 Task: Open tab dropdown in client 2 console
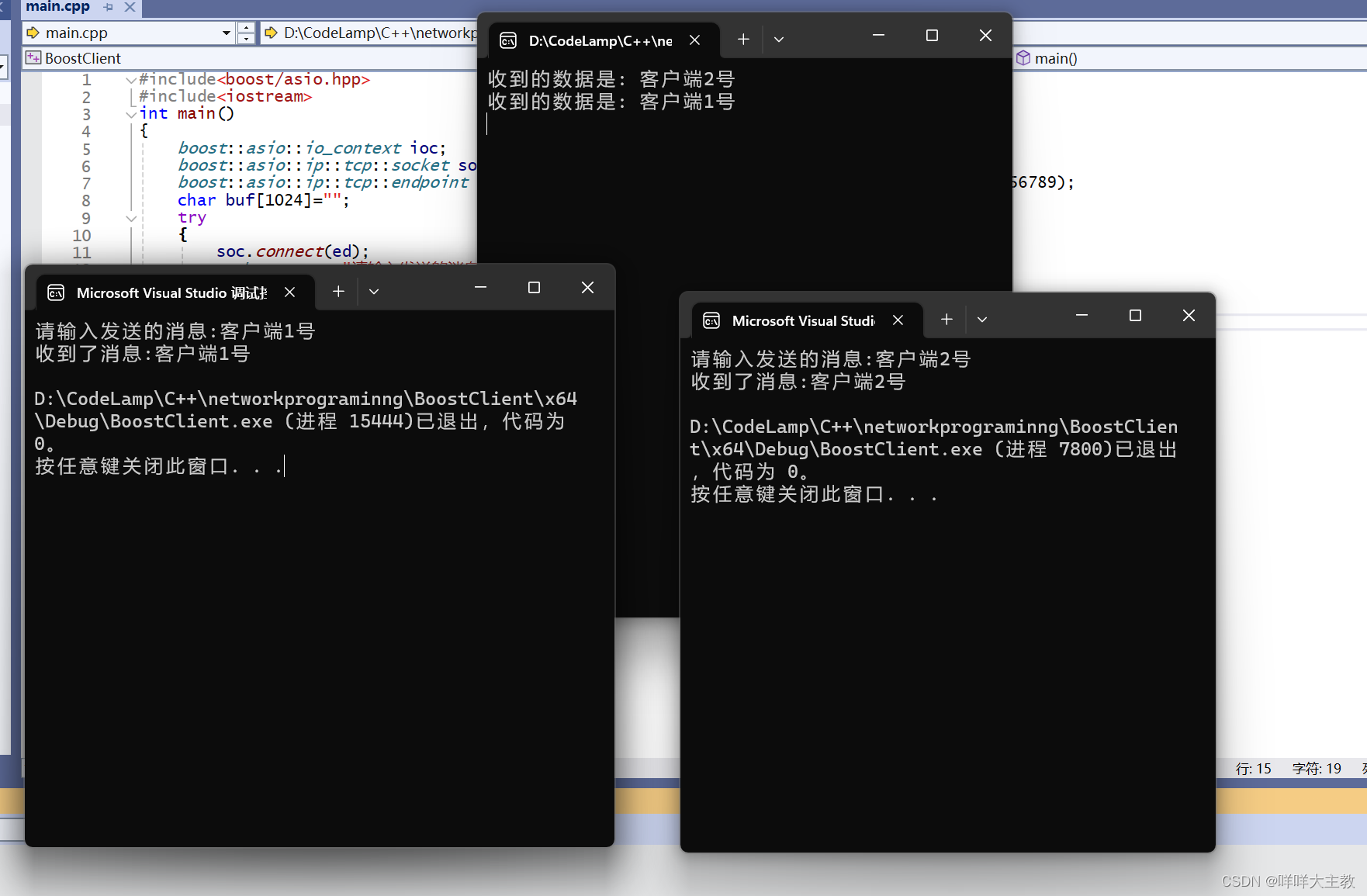pos(982,320)
